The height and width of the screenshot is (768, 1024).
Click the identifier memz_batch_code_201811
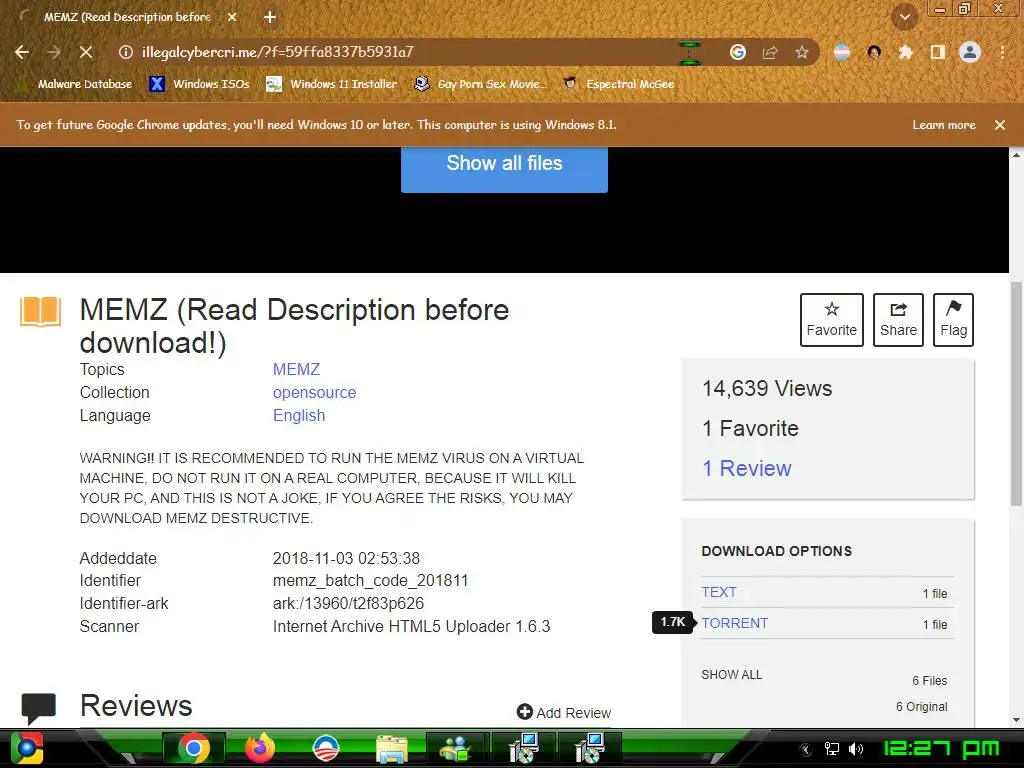pyautogui.click(x=370, y=581)
